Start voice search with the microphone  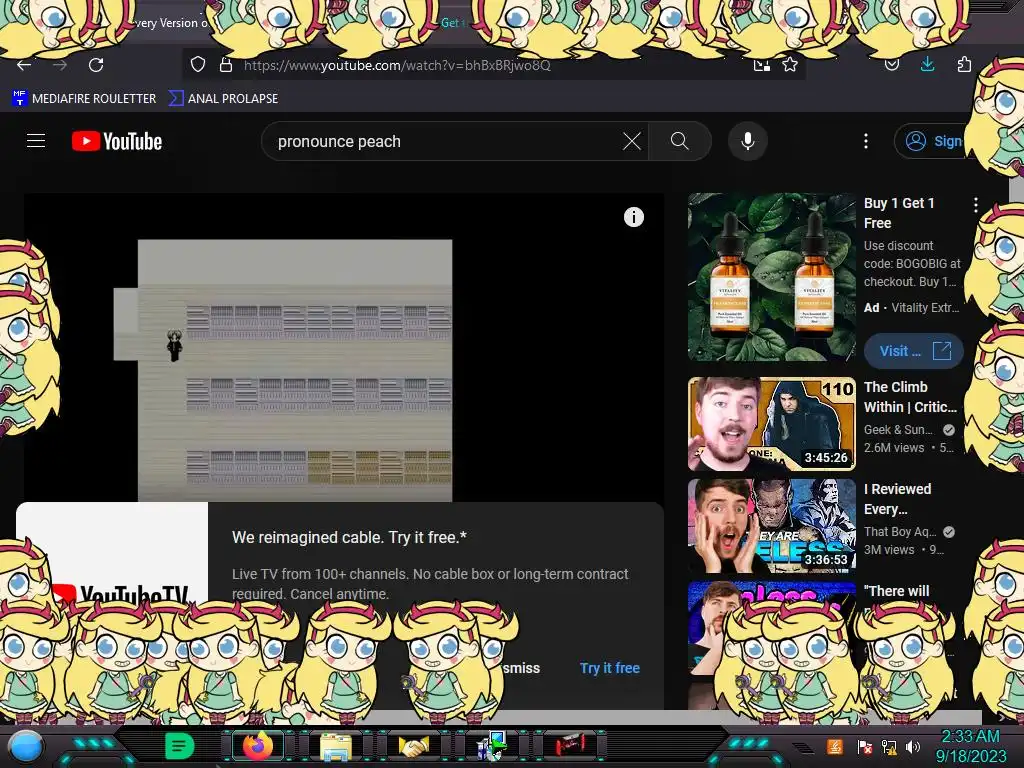point(748,141)
